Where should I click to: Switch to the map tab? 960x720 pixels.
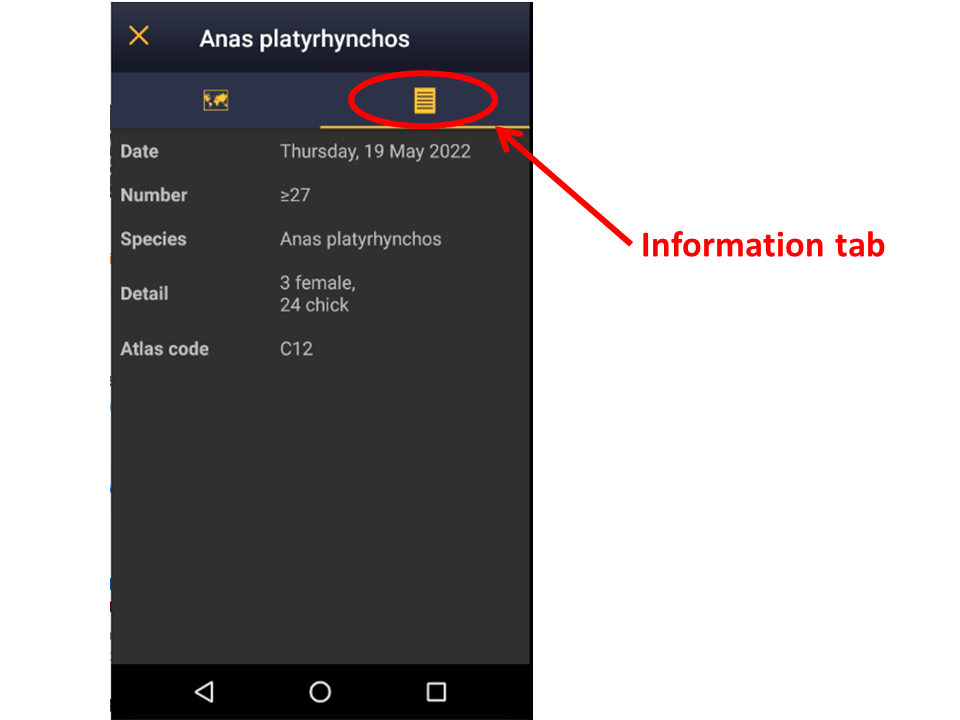216,100
